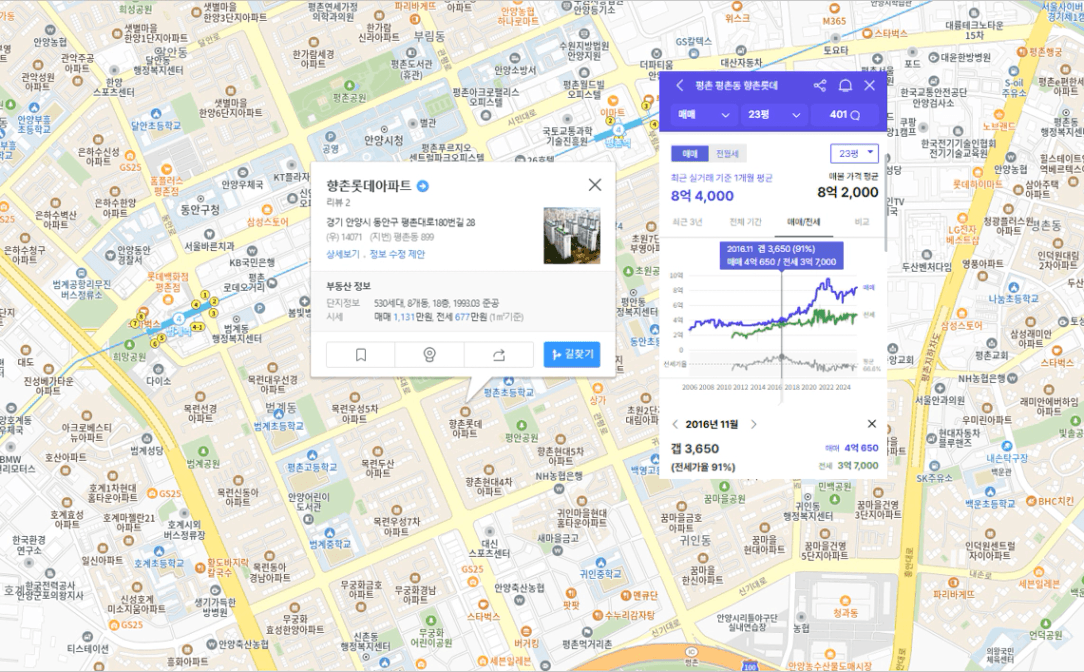Enable alerts with the bell icon
1084x672 pixels.
point(845,85)
